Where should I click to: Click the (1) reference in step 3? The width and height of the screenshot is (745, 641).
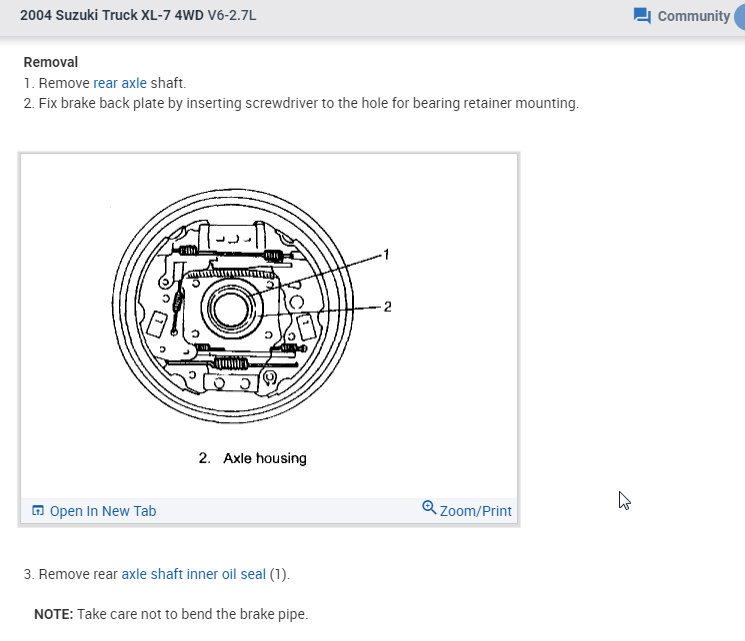(279, 574)
